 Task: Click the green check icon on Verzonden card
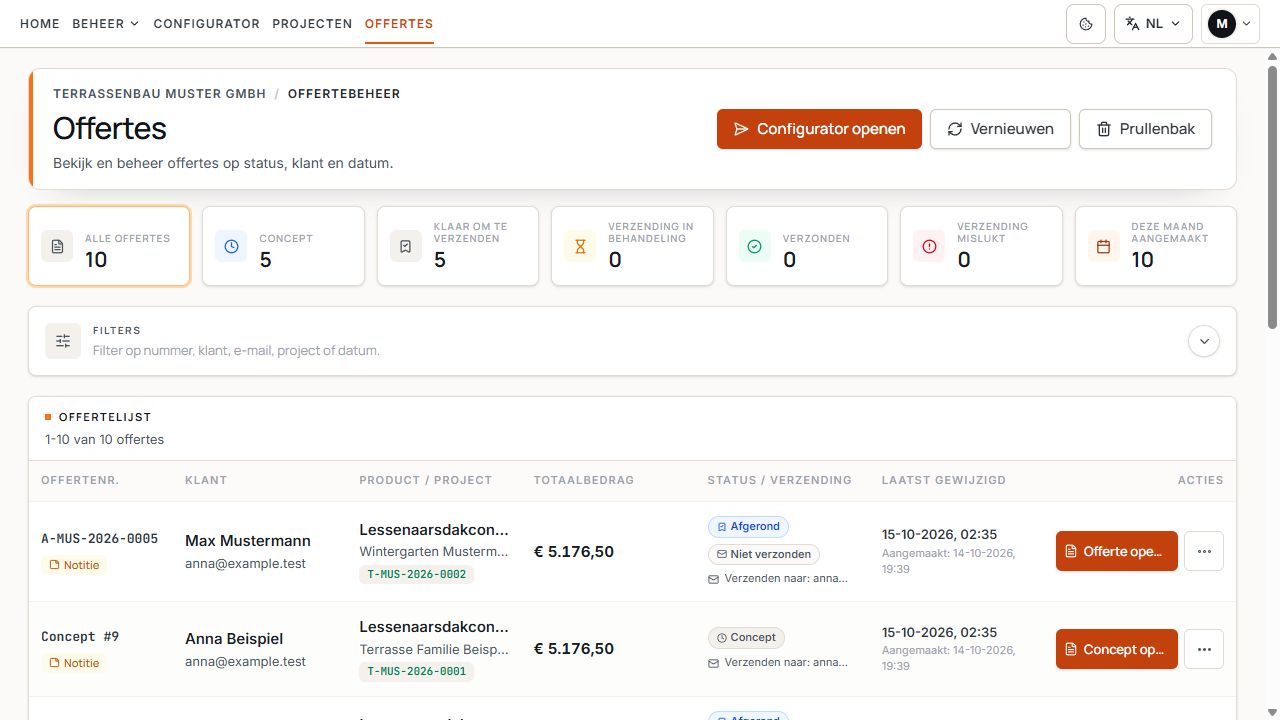coord(755,246)
